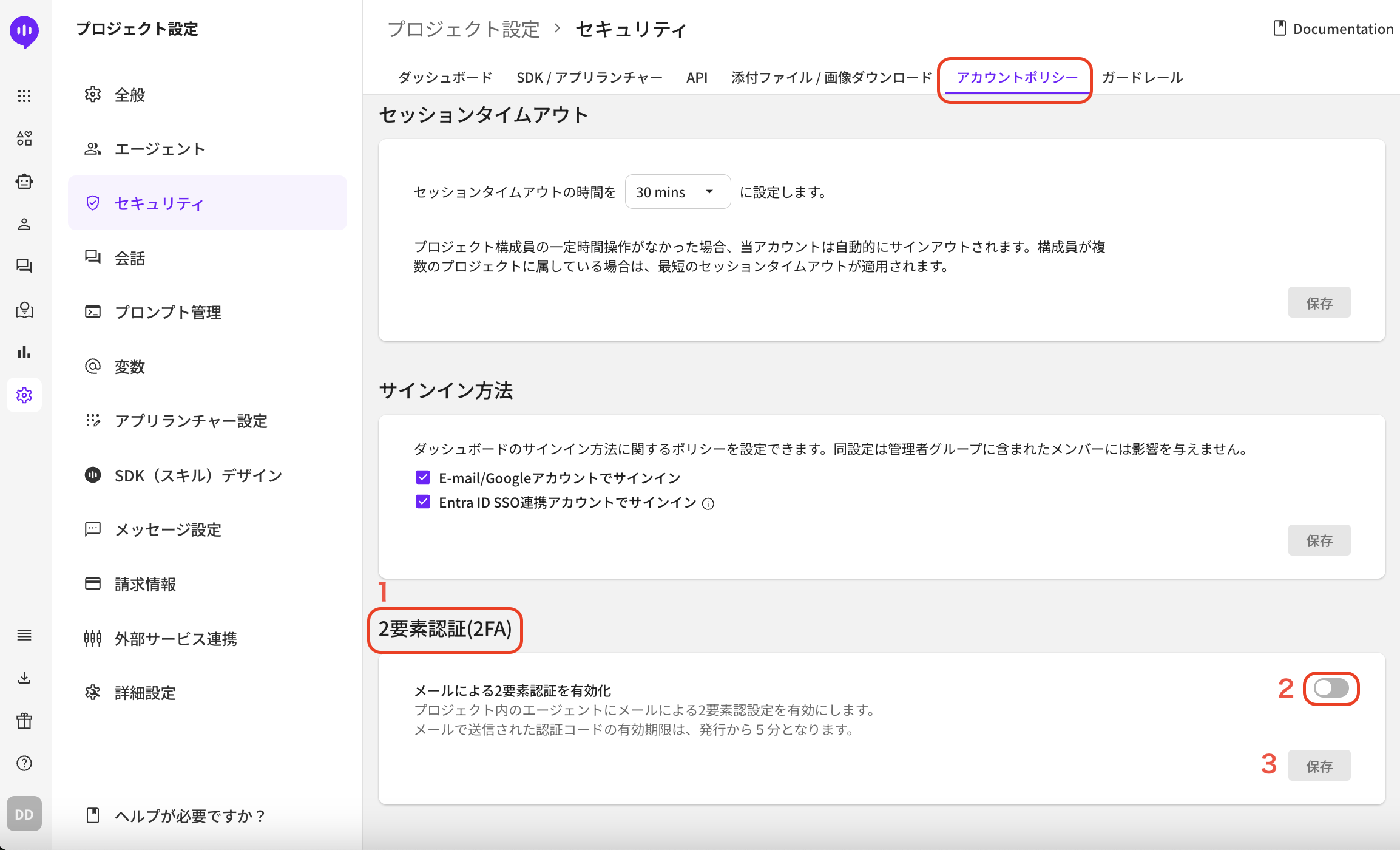Click 保存 in the 2FA section
The height and width of the screenshot is (850, 1400).
coord(1319,766)
